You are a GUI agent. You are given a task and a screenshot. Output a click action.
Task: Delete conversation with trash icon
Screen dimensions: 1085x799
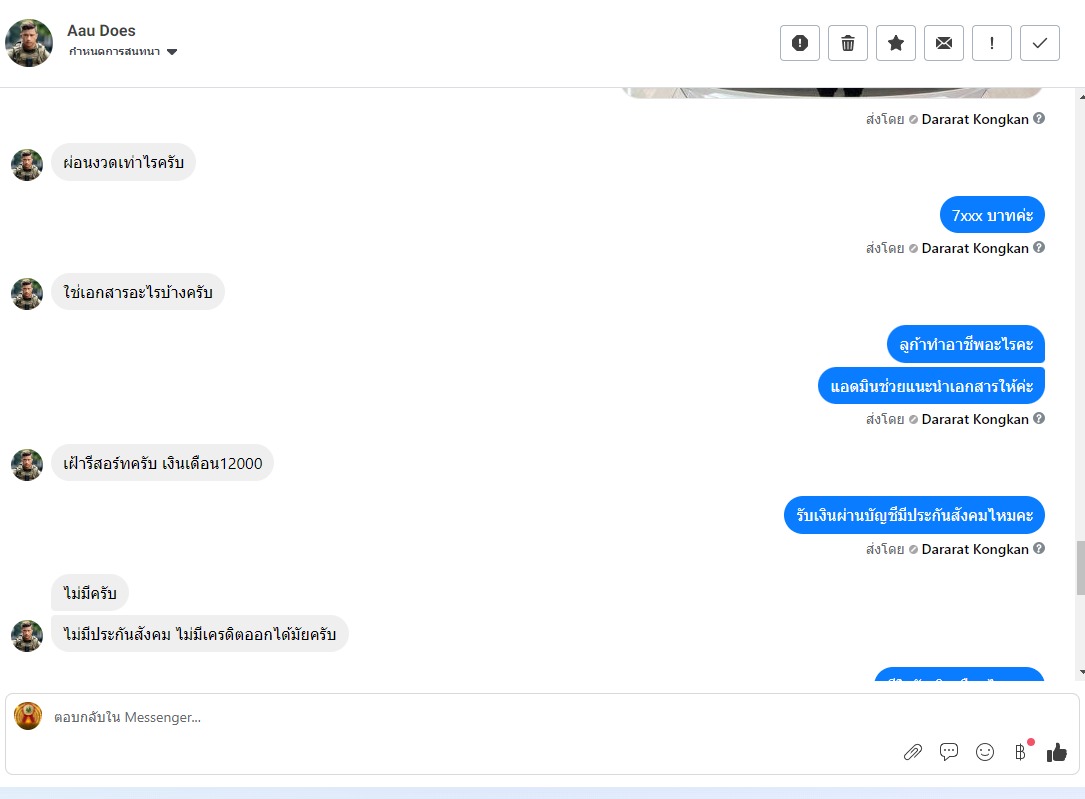coord(848,43)
